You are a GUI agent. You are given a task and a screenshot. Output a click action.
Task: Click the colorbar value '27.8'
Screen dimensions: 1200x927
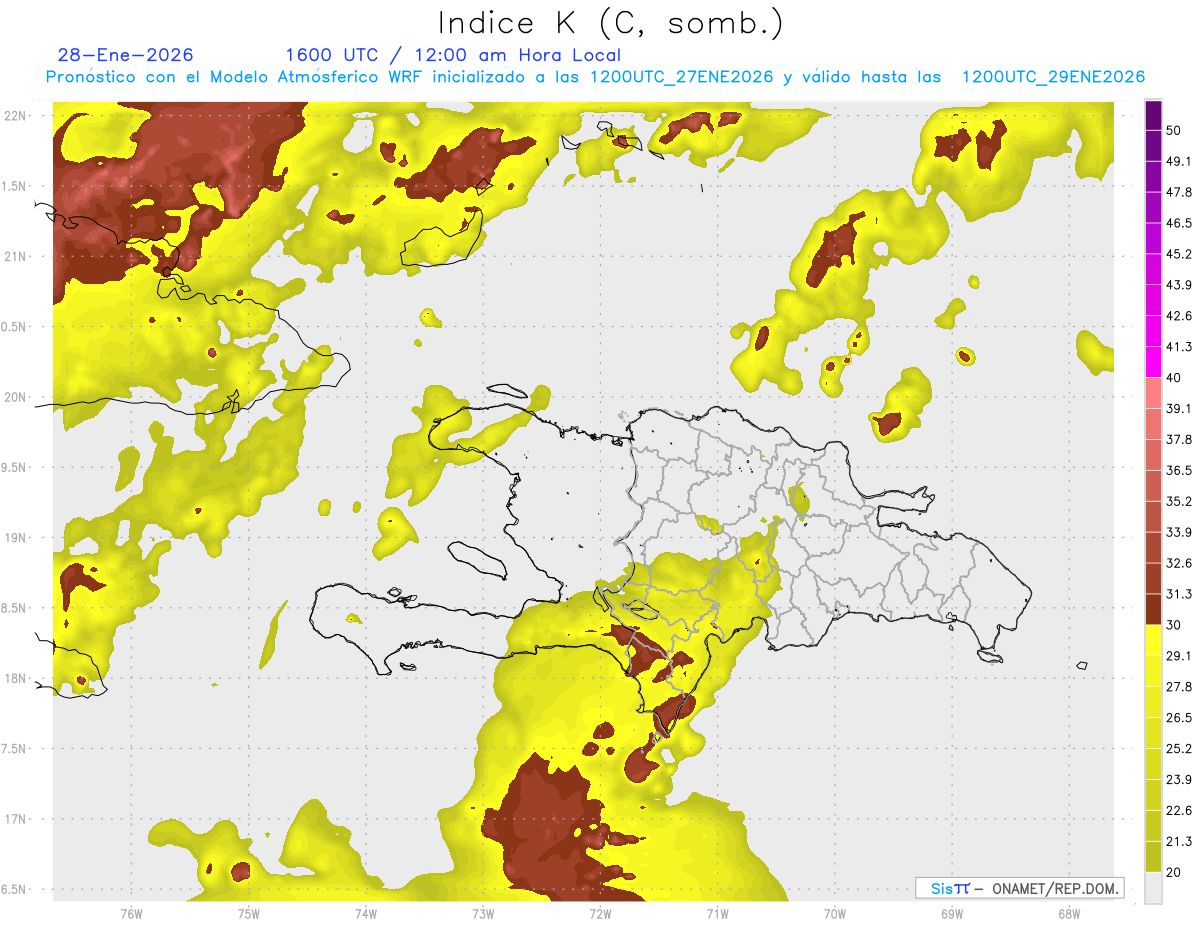1179,687
